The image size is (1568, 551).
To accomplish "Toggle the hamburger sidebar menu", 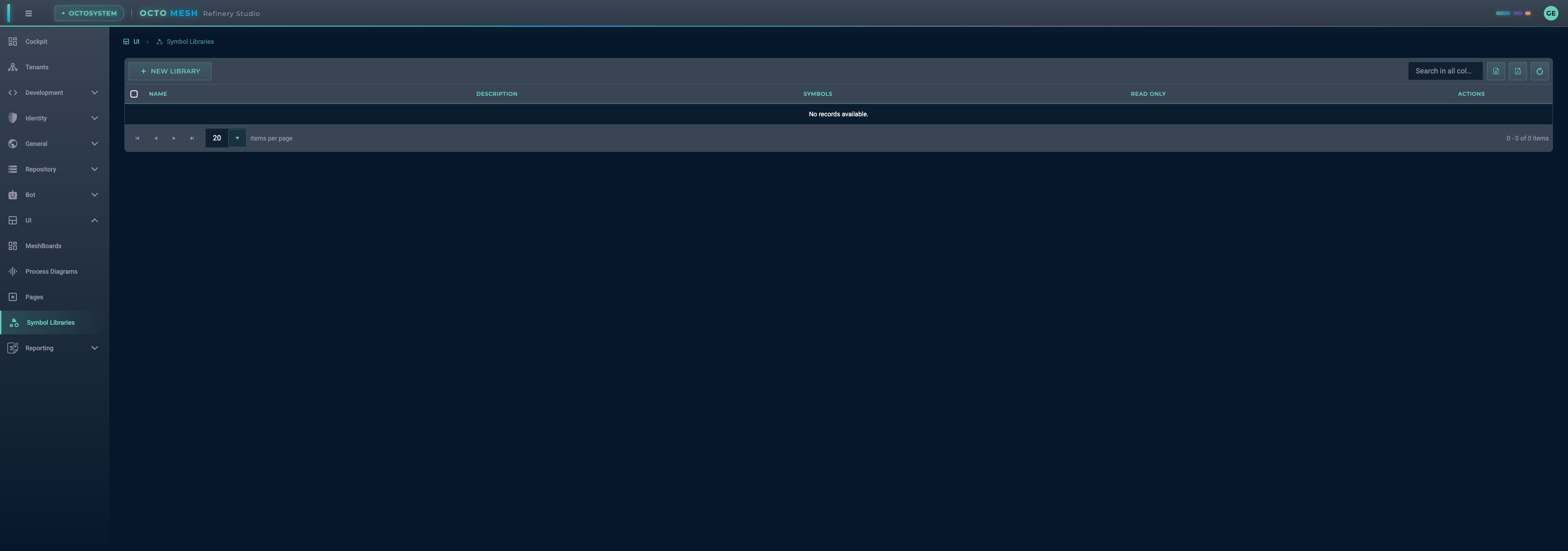I will (29, 13).
